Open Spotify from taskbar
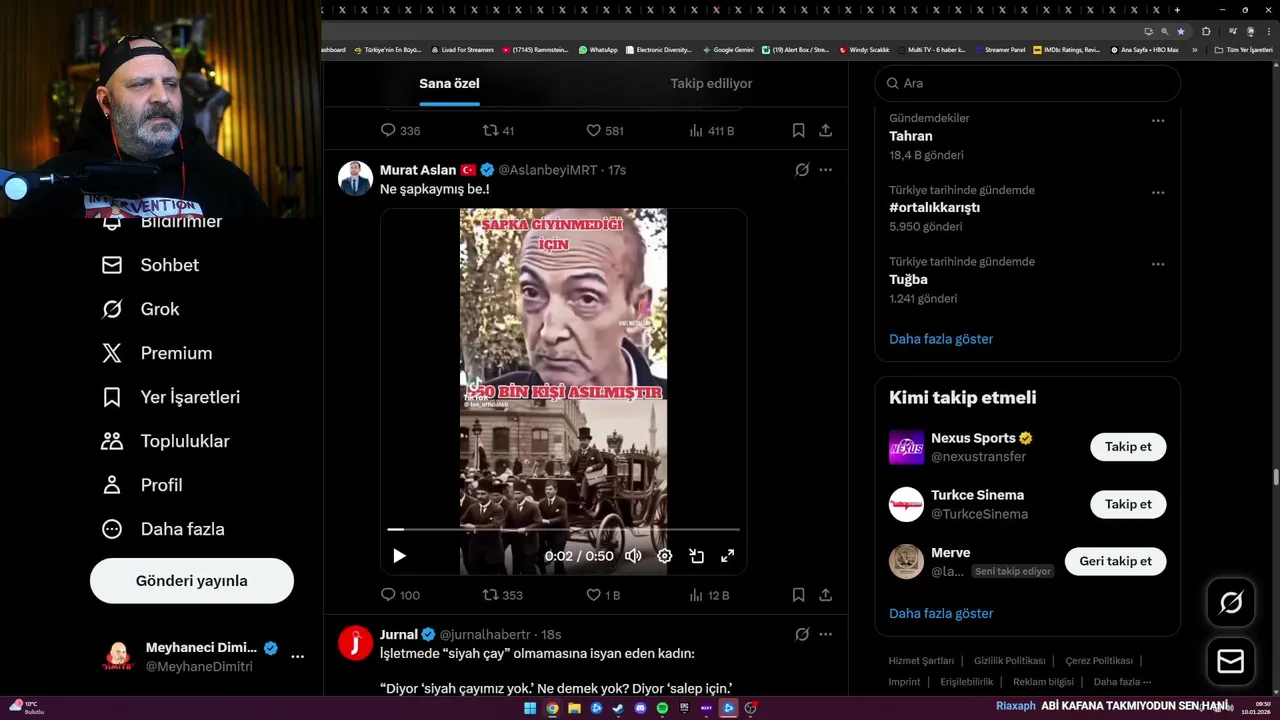1280x720 pixels. [662, 708]
